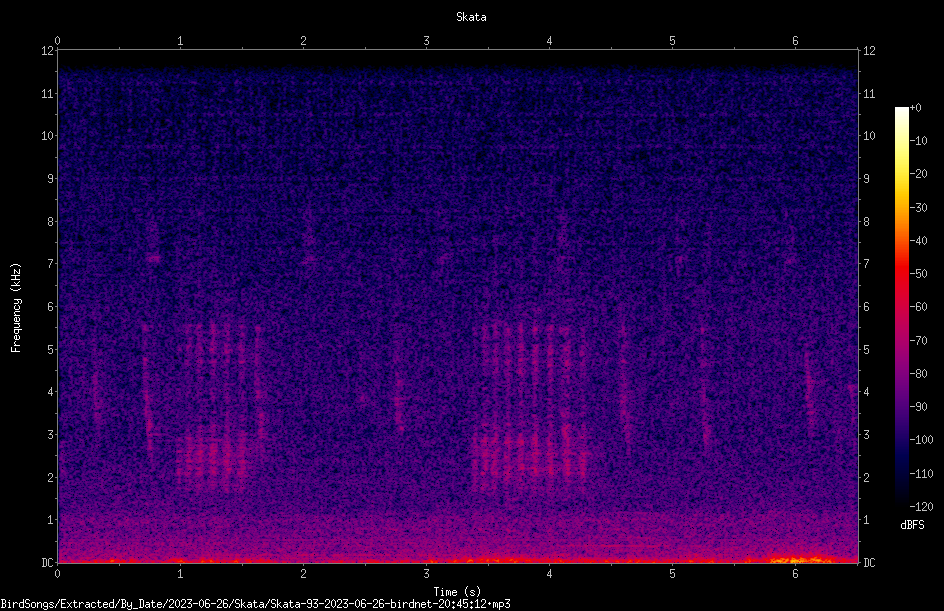Click the '-20' value on the color scale
This screenshot has width=944, height=611.
[x=918, y=174]
